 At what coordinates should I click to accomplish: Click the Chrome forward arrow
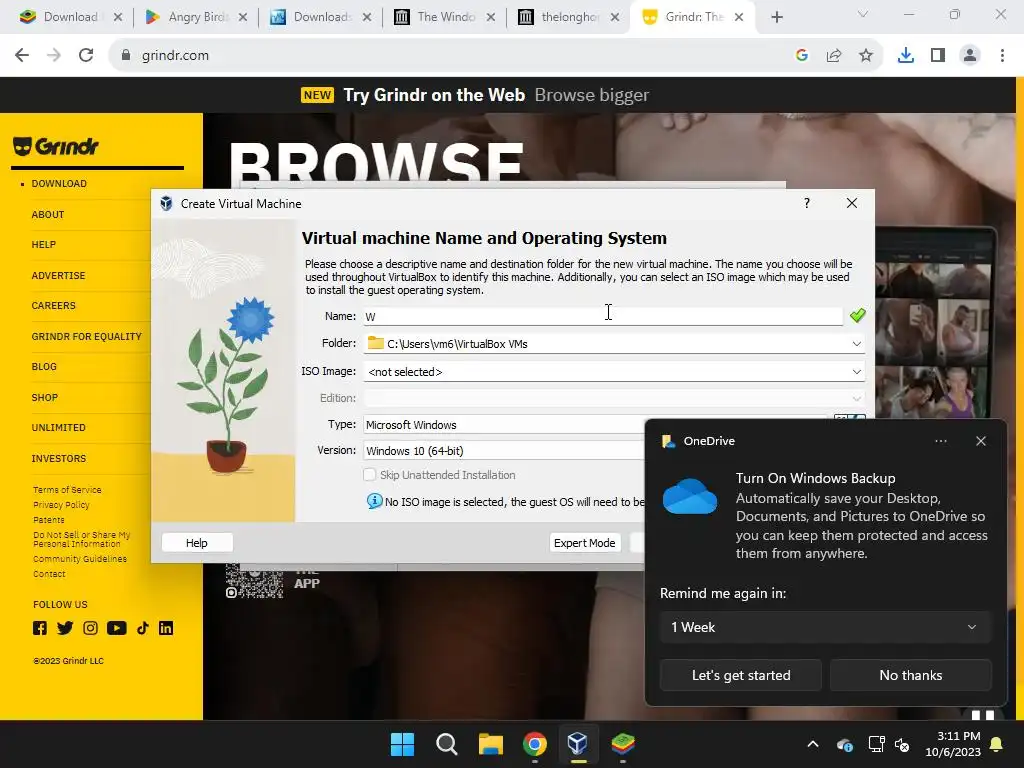point(54,56)
